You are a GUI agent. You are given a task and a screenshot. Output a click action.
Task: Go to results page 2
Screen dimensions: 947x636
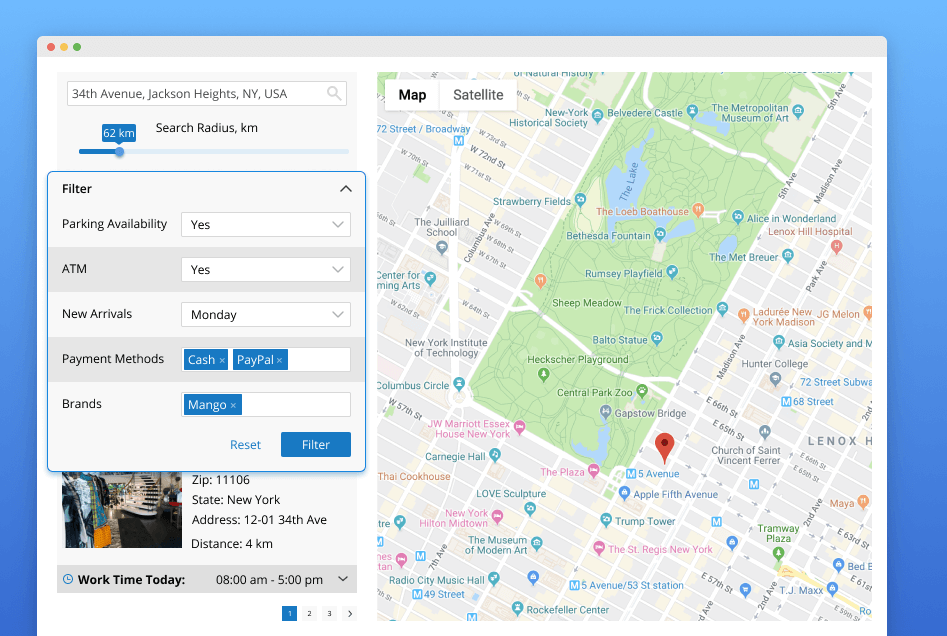coord(309,614)
